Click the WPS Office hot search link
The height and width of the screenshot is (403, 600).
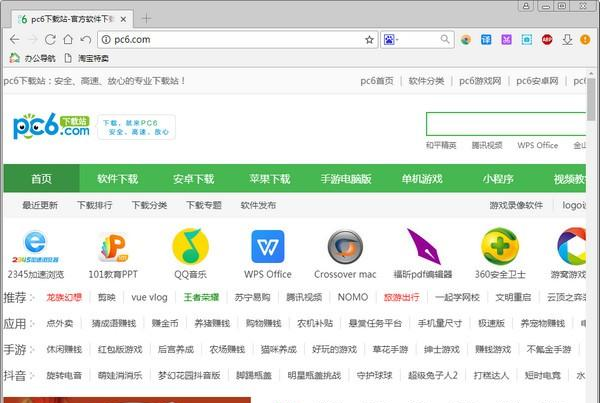click(x=538, y=145)
